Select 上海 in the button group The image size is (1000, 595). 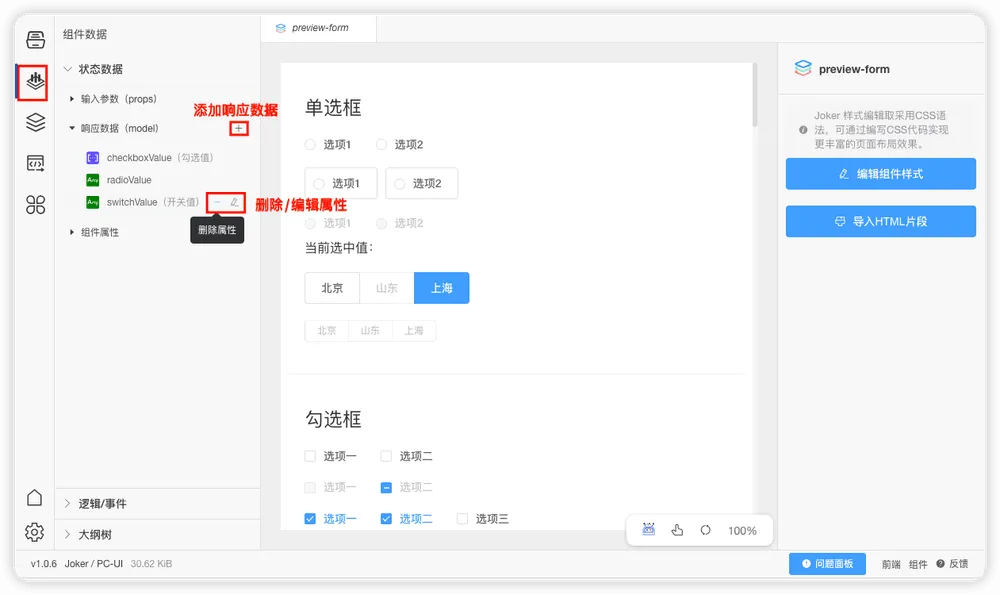pos(441,288)
